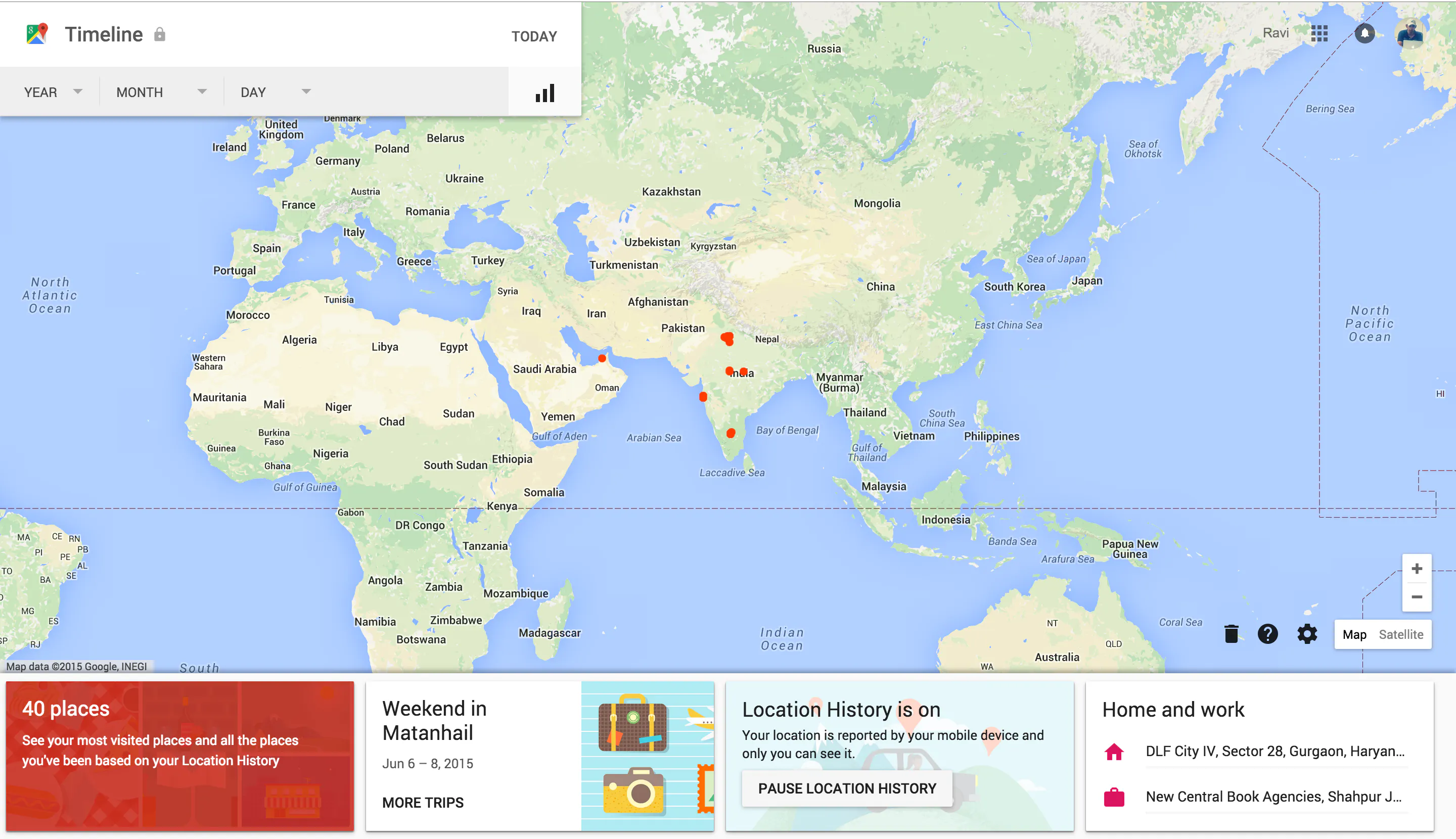Select New Central Book Agencies work address
This screenshot has height=839, width=1456.
pyautogui.click(x=1274, y=797)
